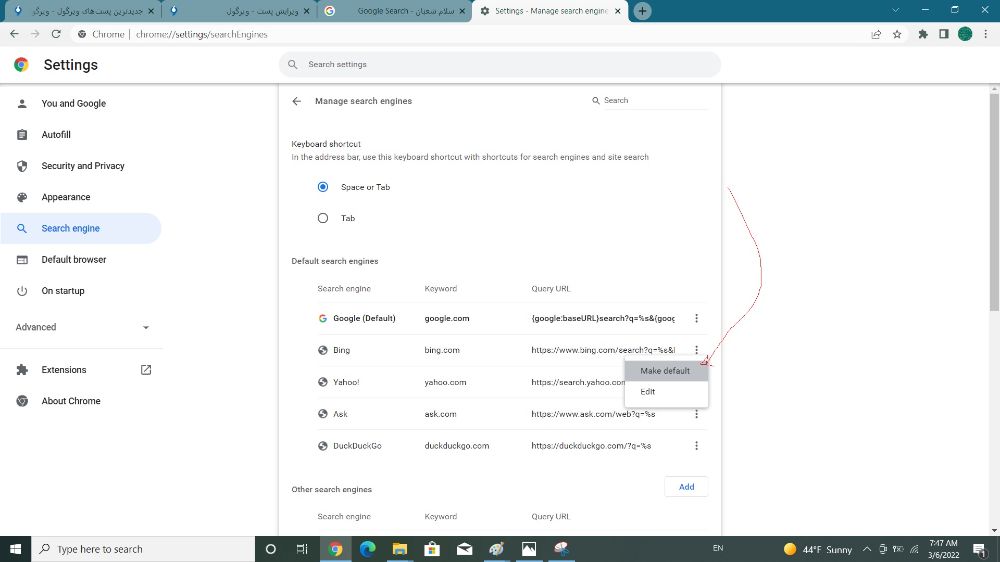Viewport: 1000px width, 562px height.
Task: Click the EN language indicator
Action: tap(717, 548)
